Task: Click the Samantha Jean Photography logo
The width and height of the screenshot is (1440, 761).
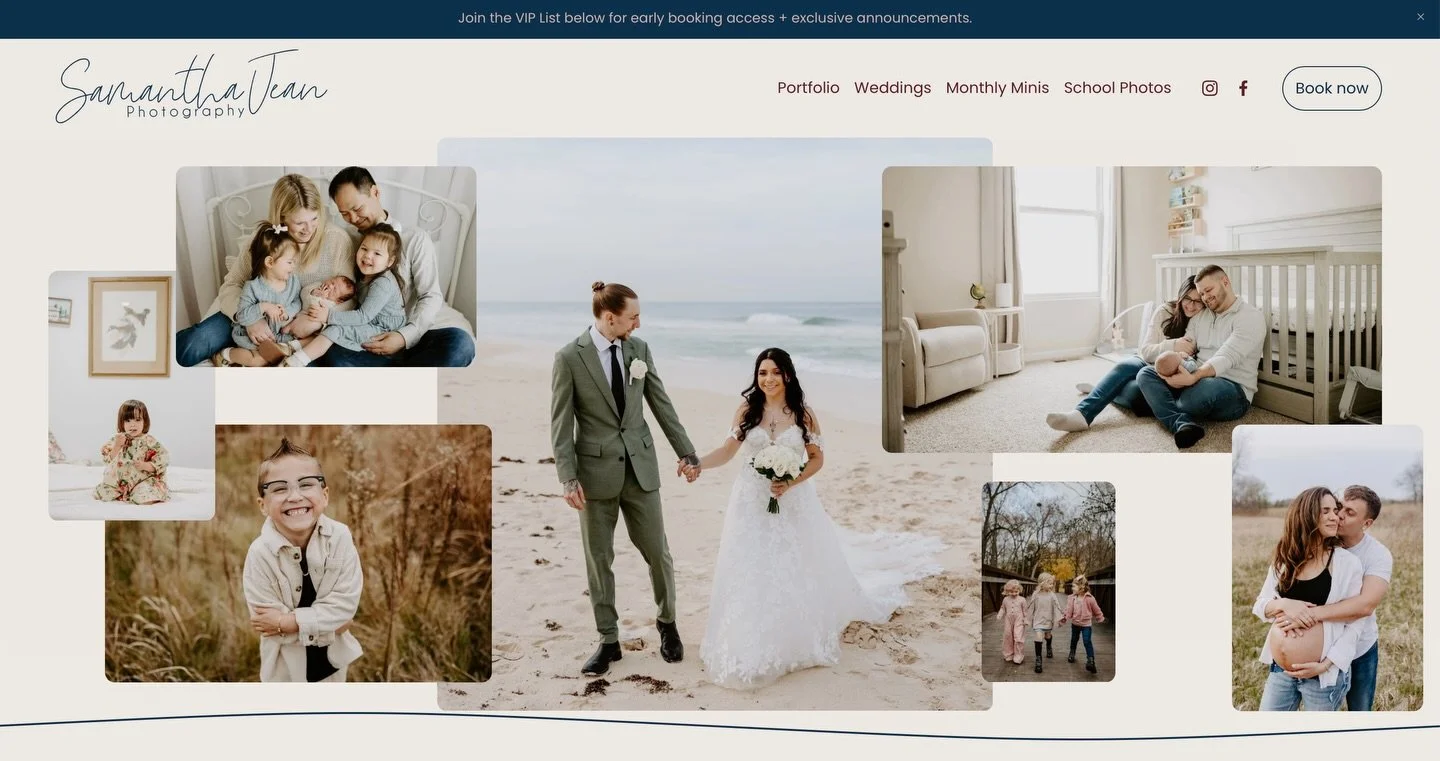Action: pos(190,87)
